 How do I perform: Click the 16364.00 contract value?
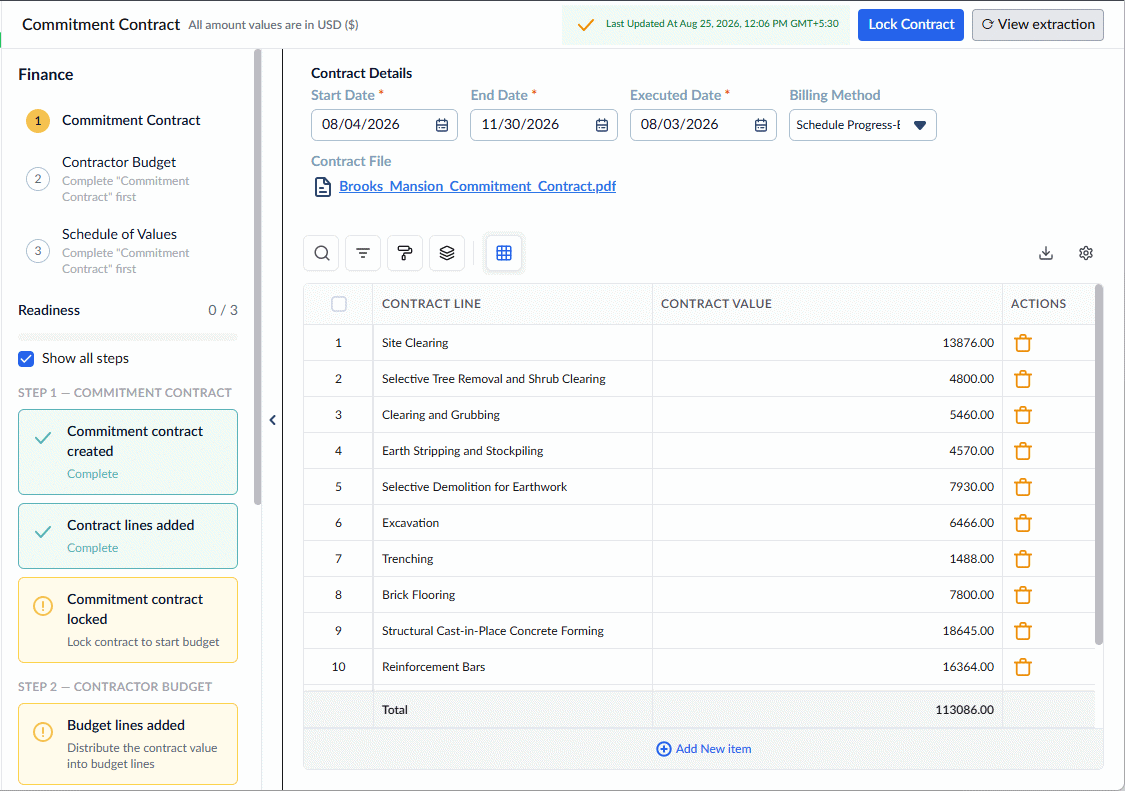tap(968, 667)
